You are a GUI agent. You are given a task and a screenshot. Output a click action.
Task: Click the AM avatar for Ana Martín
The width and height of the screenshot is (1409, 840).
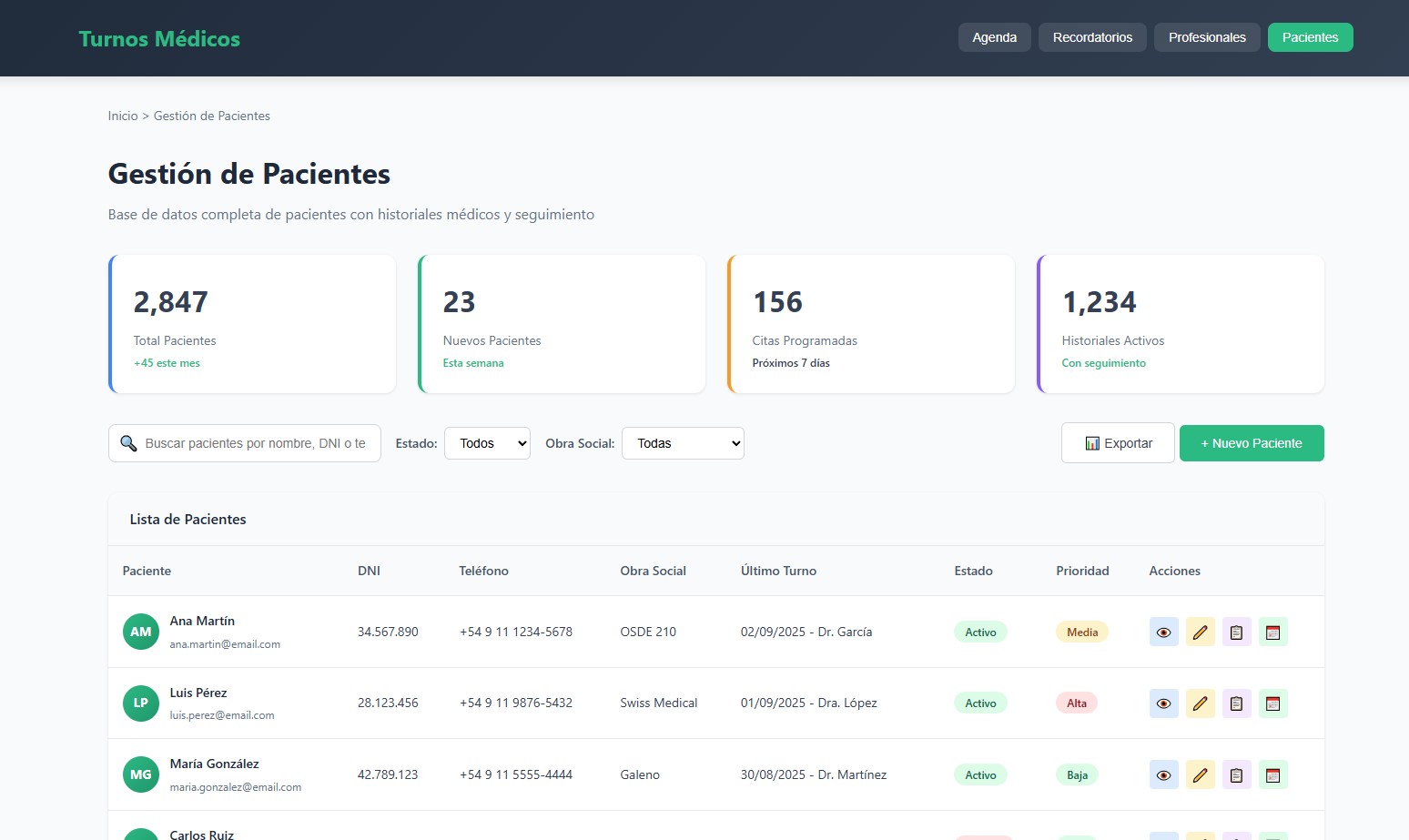click(141, 632)
